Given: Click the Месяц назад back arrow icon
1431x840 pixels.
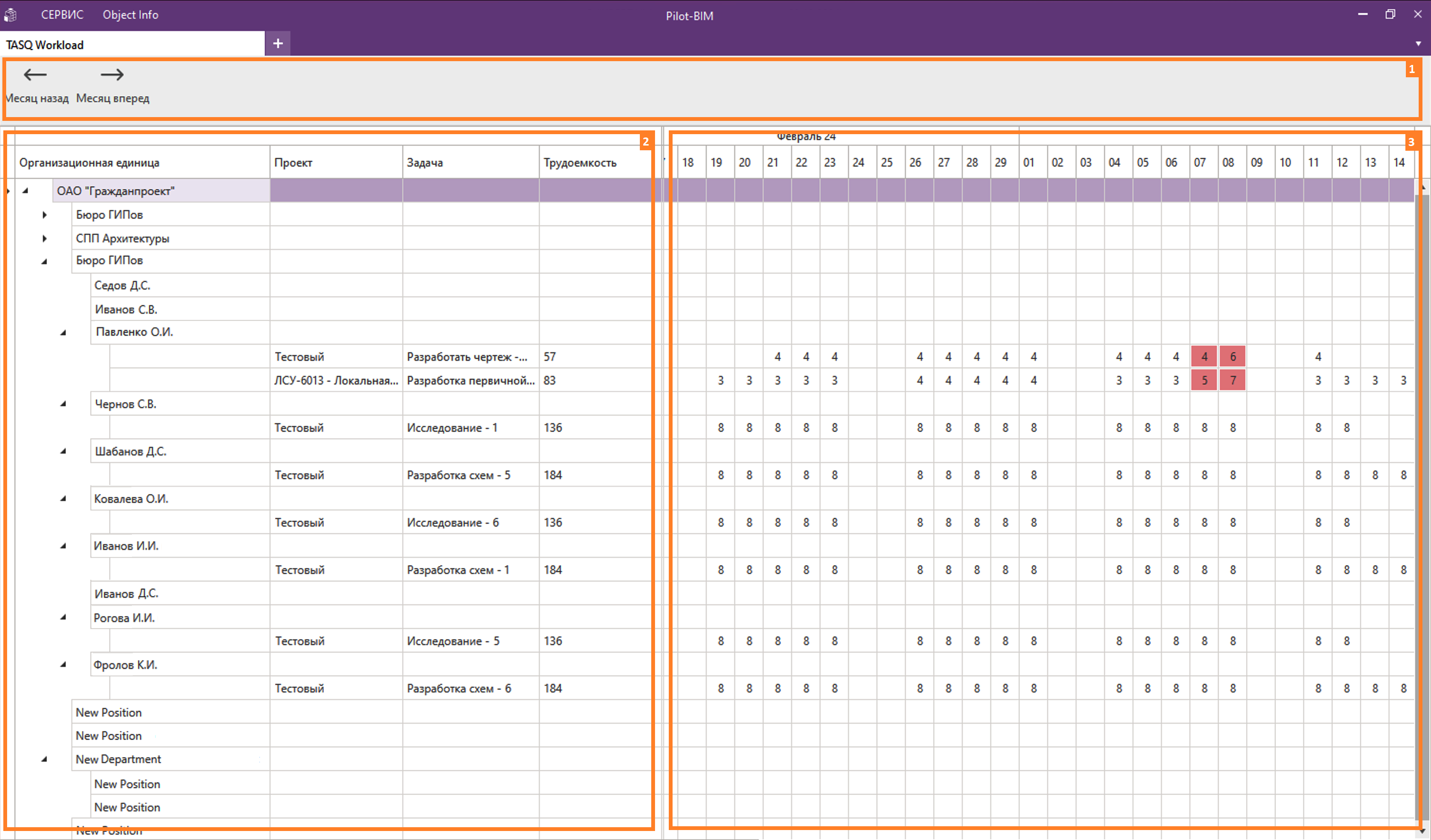Looking at the screenshot, I should pyautogui.click(x=35, y=75).
